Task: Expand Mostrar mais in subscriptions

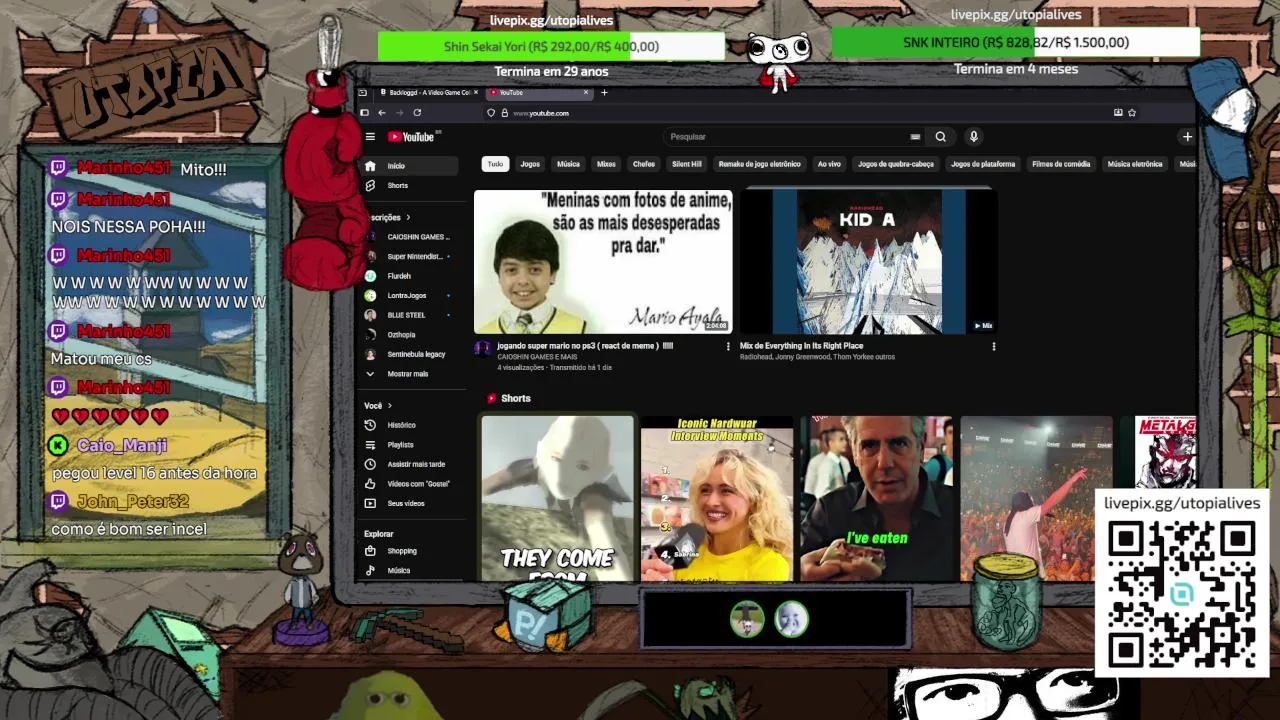Action: (410, 374)
